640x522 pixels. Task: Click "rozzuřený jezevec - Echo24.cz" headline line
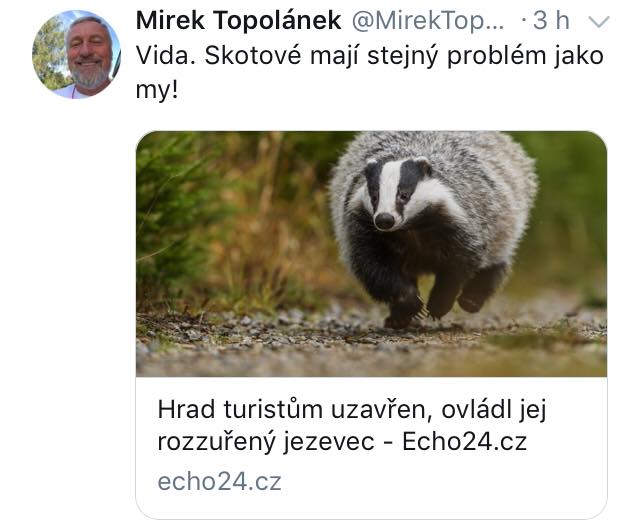(x=342, y=442)
